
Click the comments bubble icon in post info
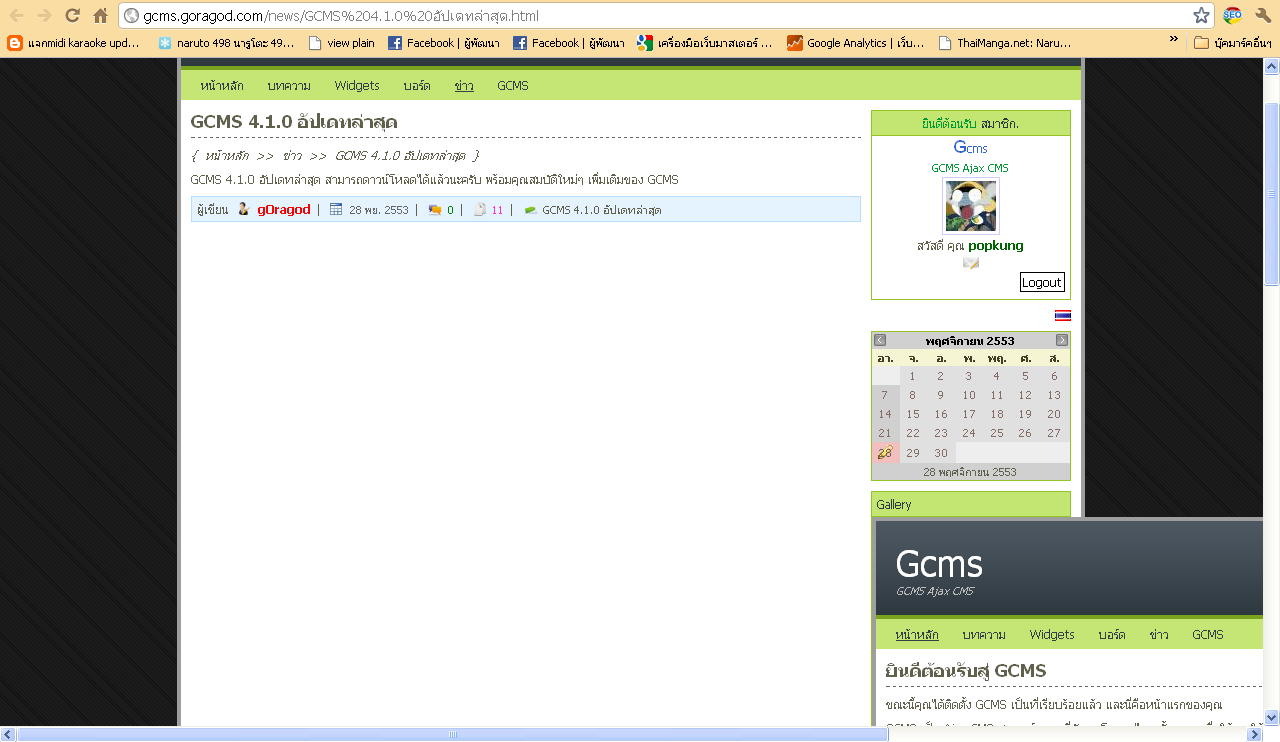point(435,210)
